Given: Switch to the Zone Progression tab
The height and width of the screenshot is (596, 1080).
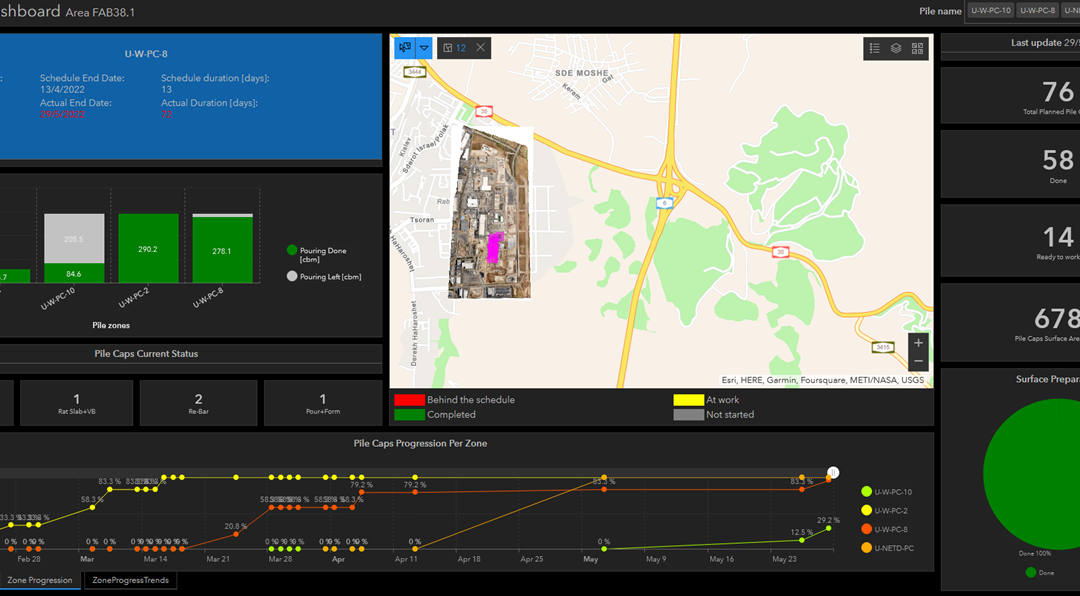Looking at the screenshot, I should click(39, 580).
